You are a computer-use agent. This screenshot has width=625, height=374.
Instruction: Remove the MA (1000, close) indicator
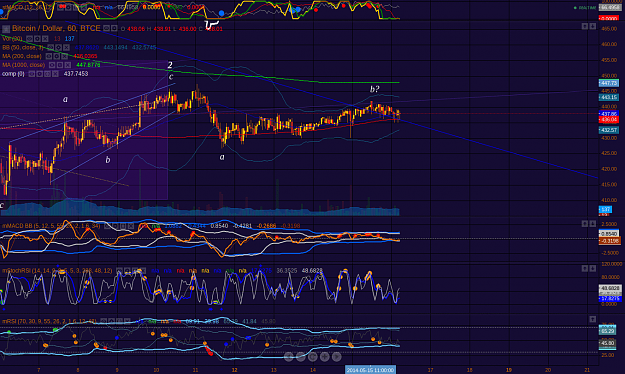coord(68,65)
